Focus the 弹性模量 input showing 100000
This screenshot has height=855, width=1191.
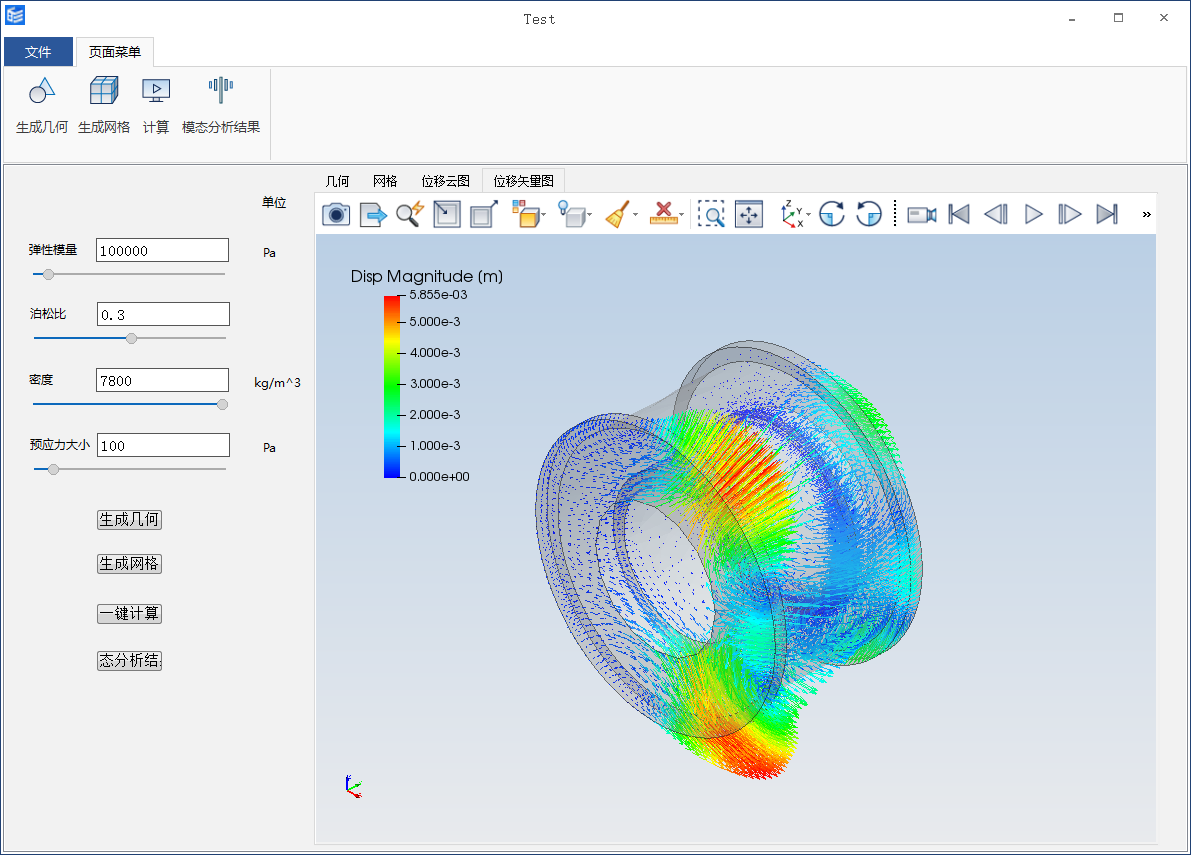(163, 251)
